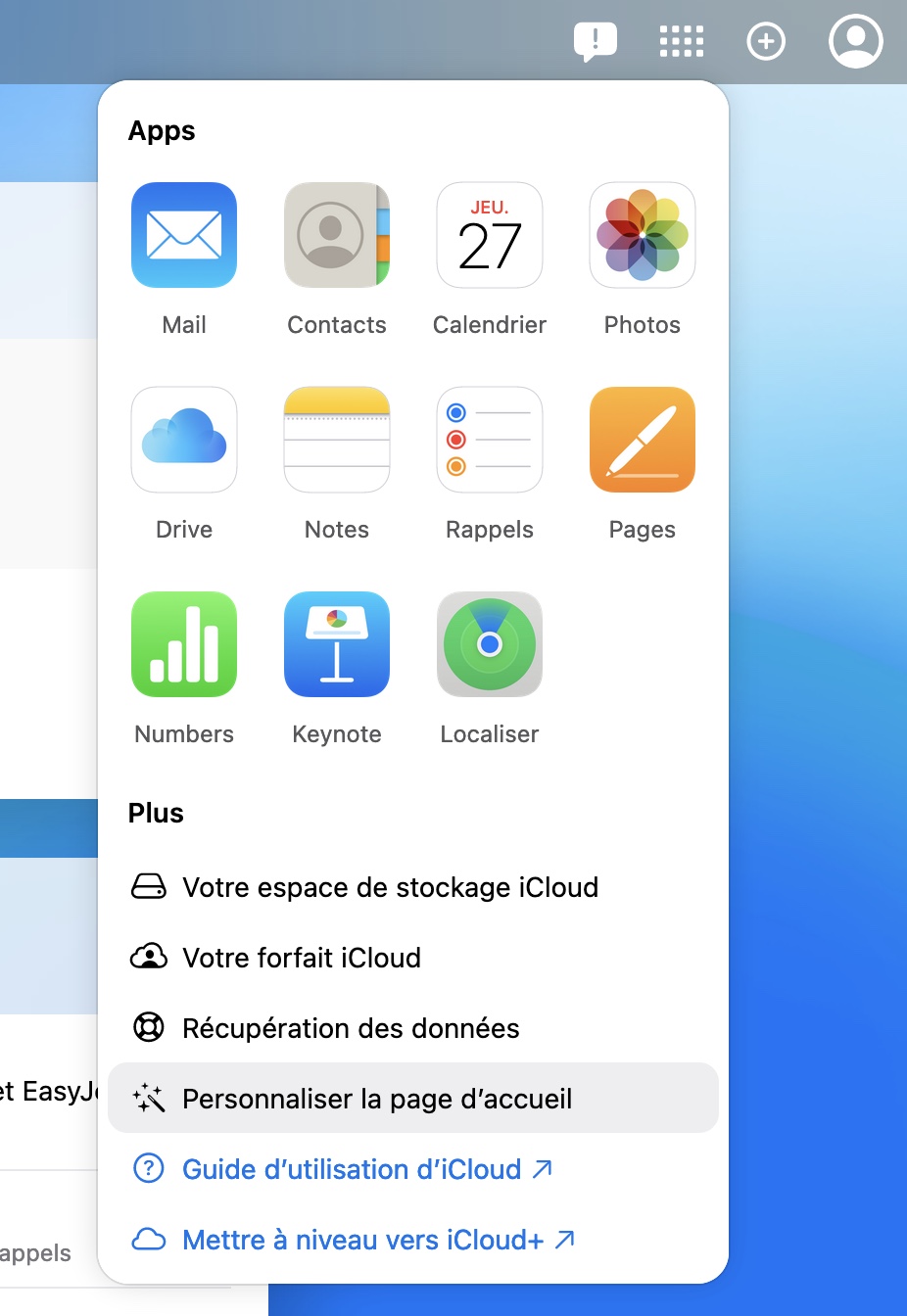
Task: Click the Localiser label text
Action: point(490,734)
